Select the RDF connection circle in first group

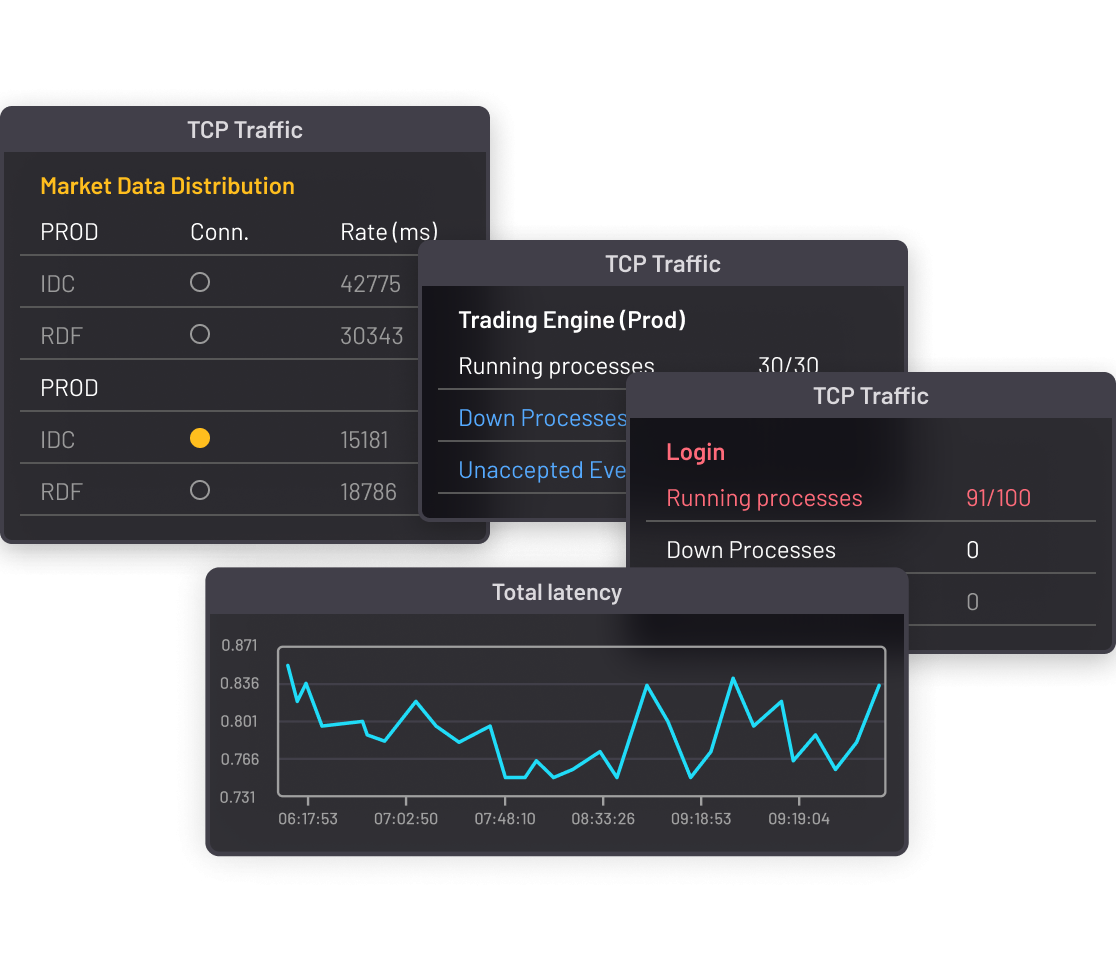pyautogui.click(x=199, y=335)
